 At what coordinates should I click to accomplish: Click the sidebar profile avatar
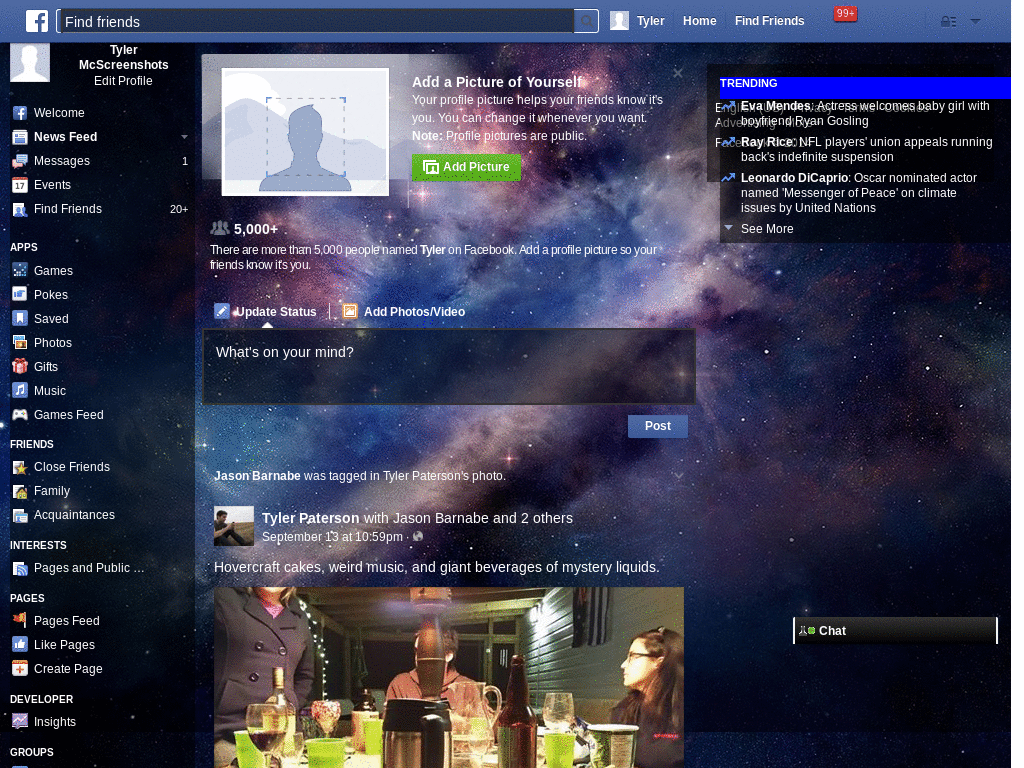tap(29, 62)
